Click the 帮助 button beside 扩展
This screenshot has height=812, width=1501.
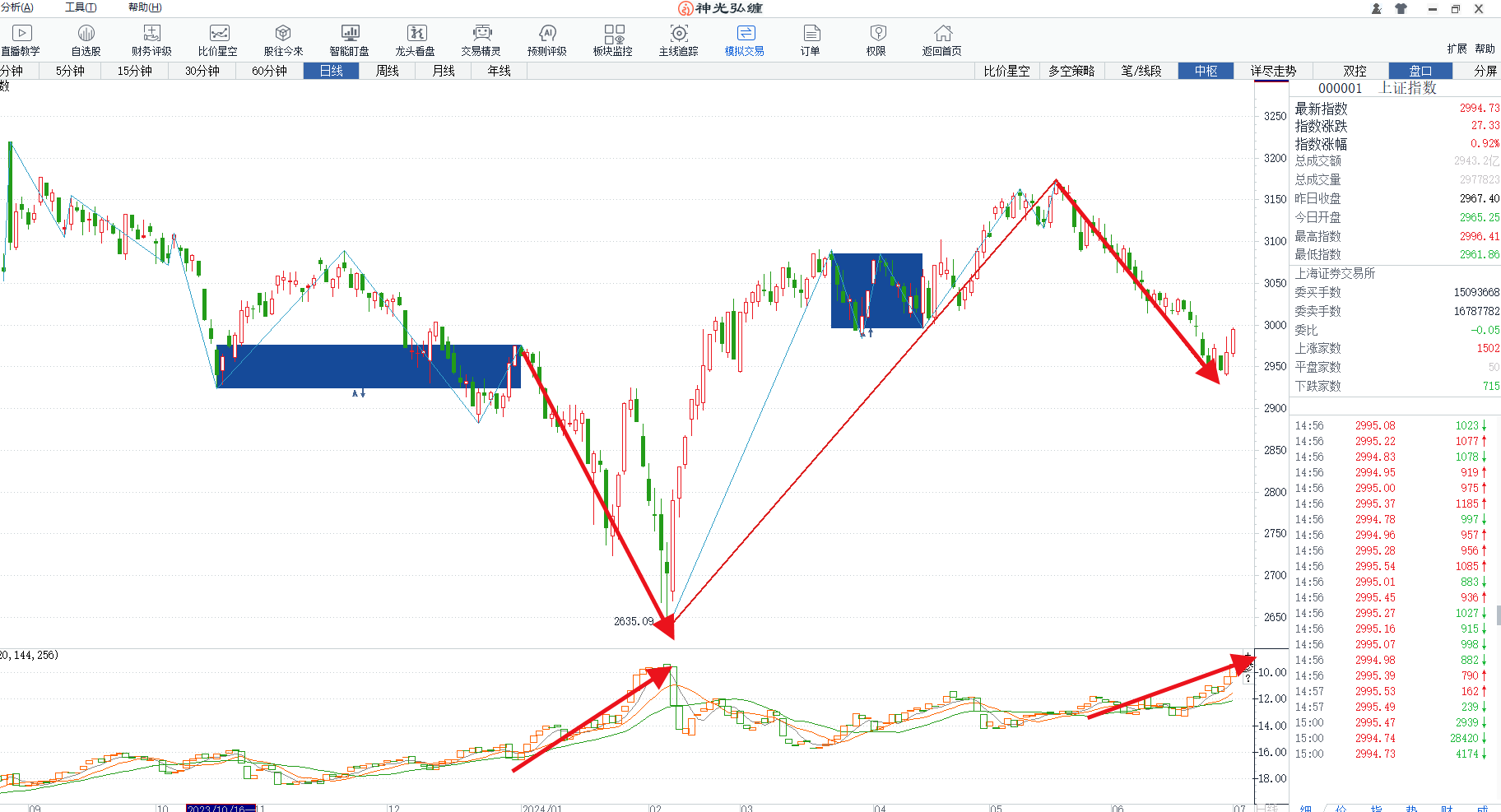(1485, 49)
